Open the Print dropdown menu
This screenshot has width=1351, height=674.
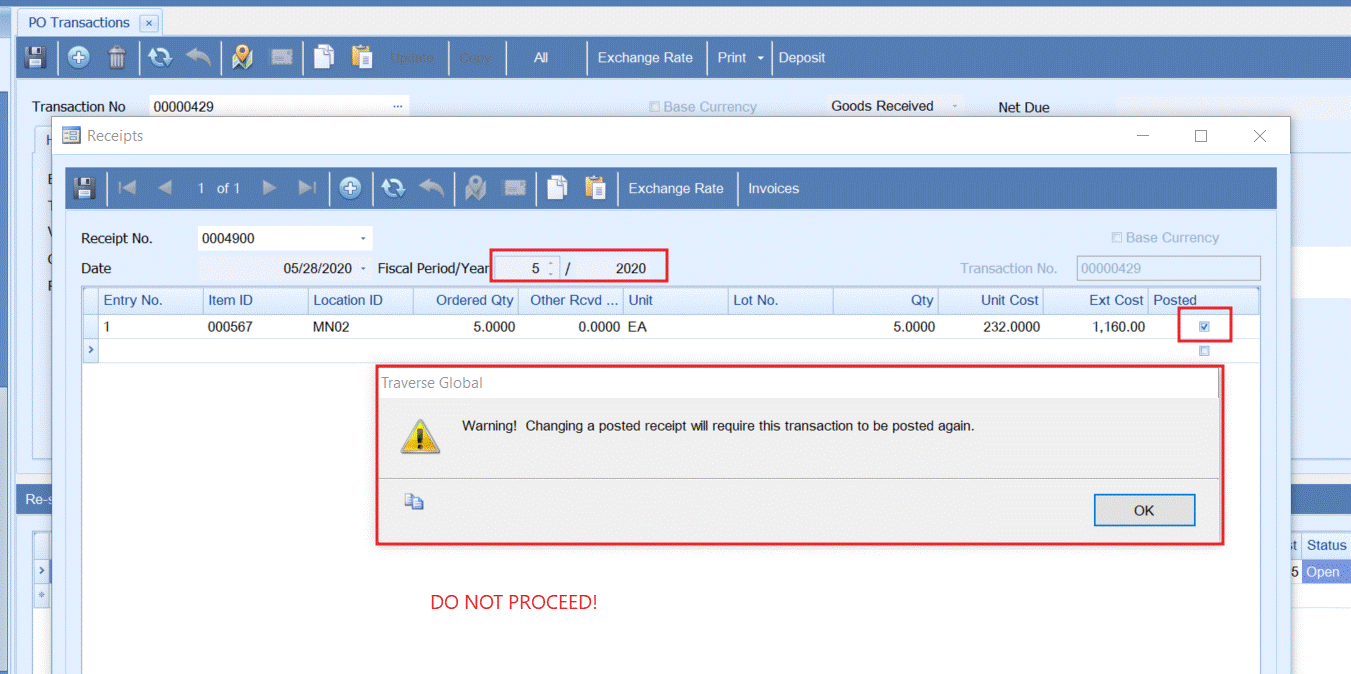pos(760,58)
